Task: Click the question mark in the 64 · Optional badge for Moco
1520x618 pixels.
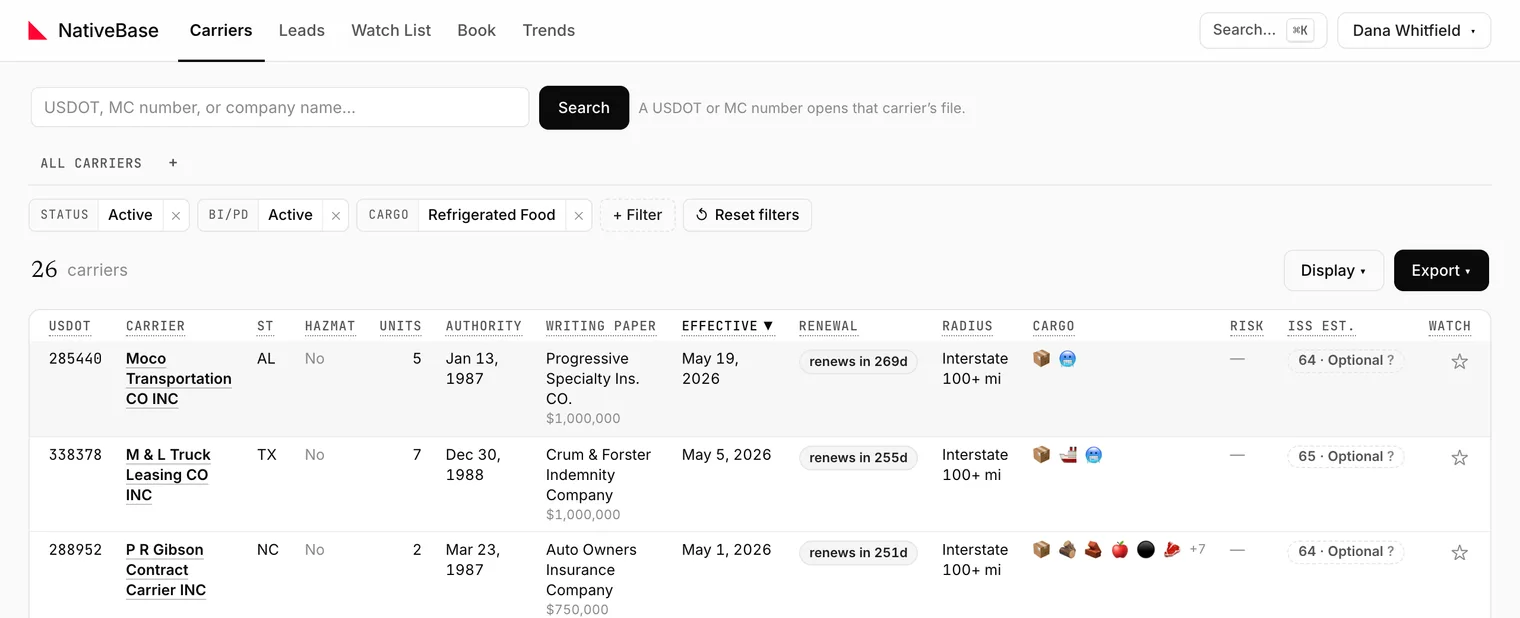Action: [1390, 361]
